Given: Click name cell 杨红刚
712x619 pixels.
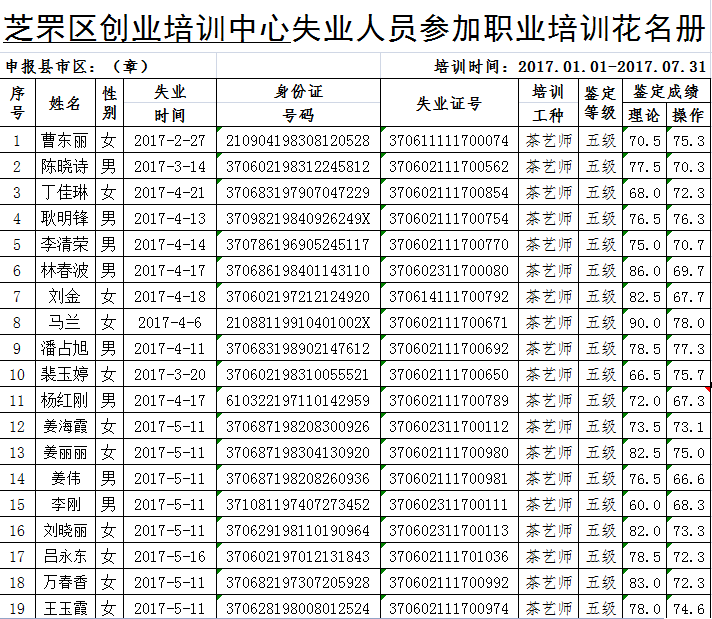Looking at the screenshot, I should tap(65, 400).
